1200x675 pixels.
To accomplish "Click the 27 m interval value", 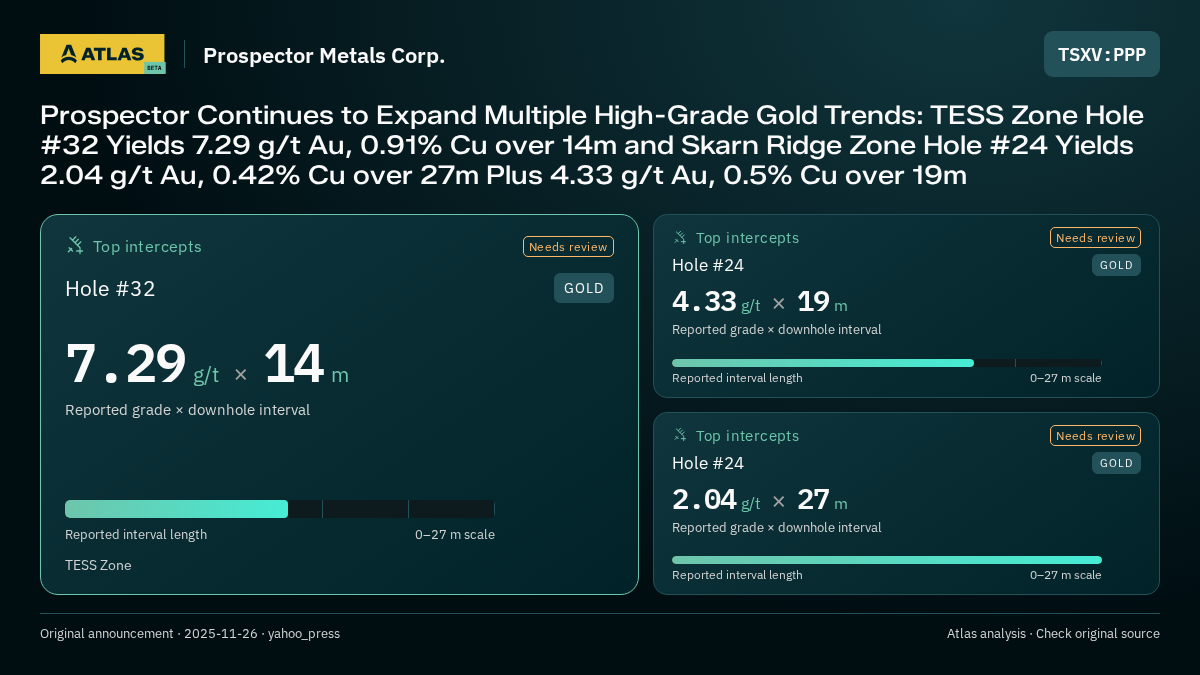I will point(822,500).
